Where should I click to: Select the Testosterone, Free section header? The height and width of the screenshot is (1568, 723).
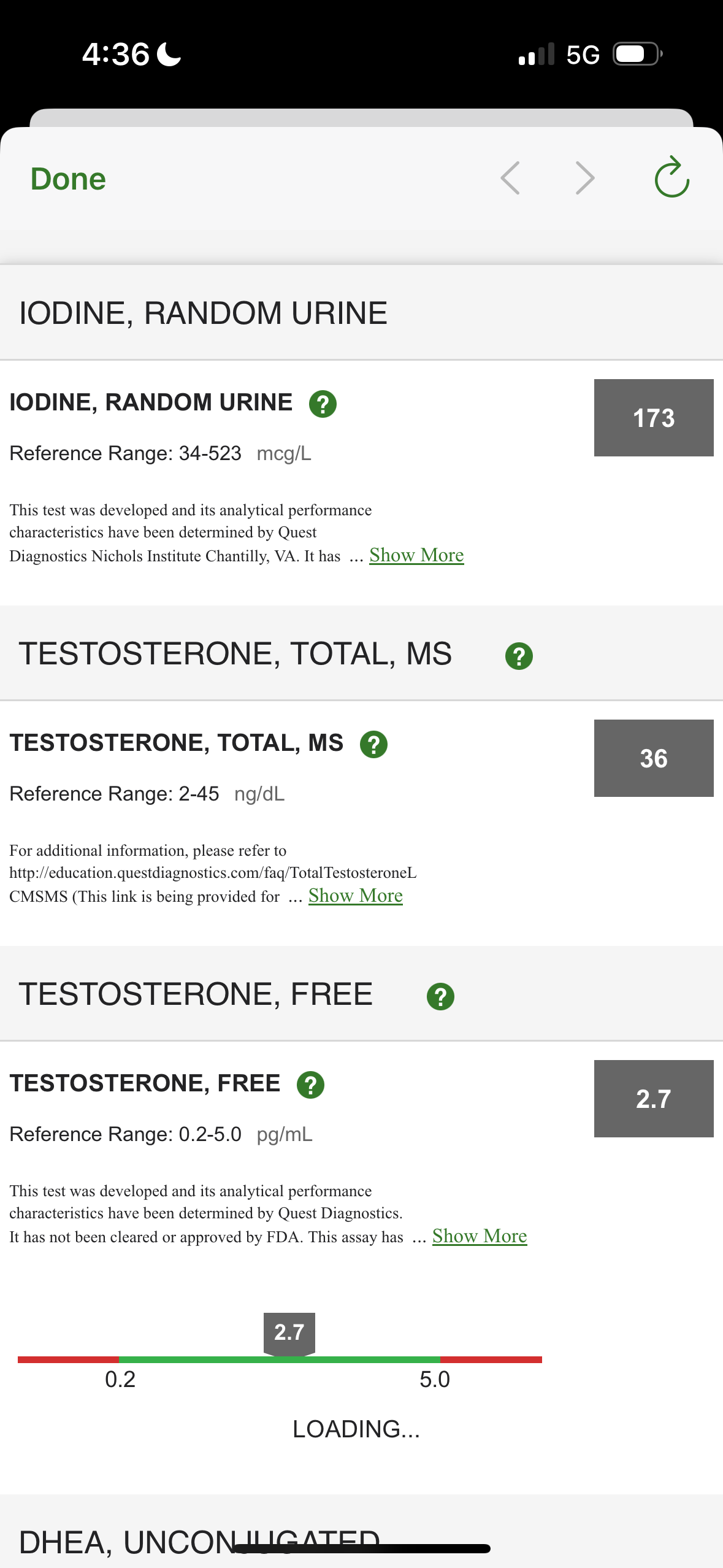coord(196,994)
